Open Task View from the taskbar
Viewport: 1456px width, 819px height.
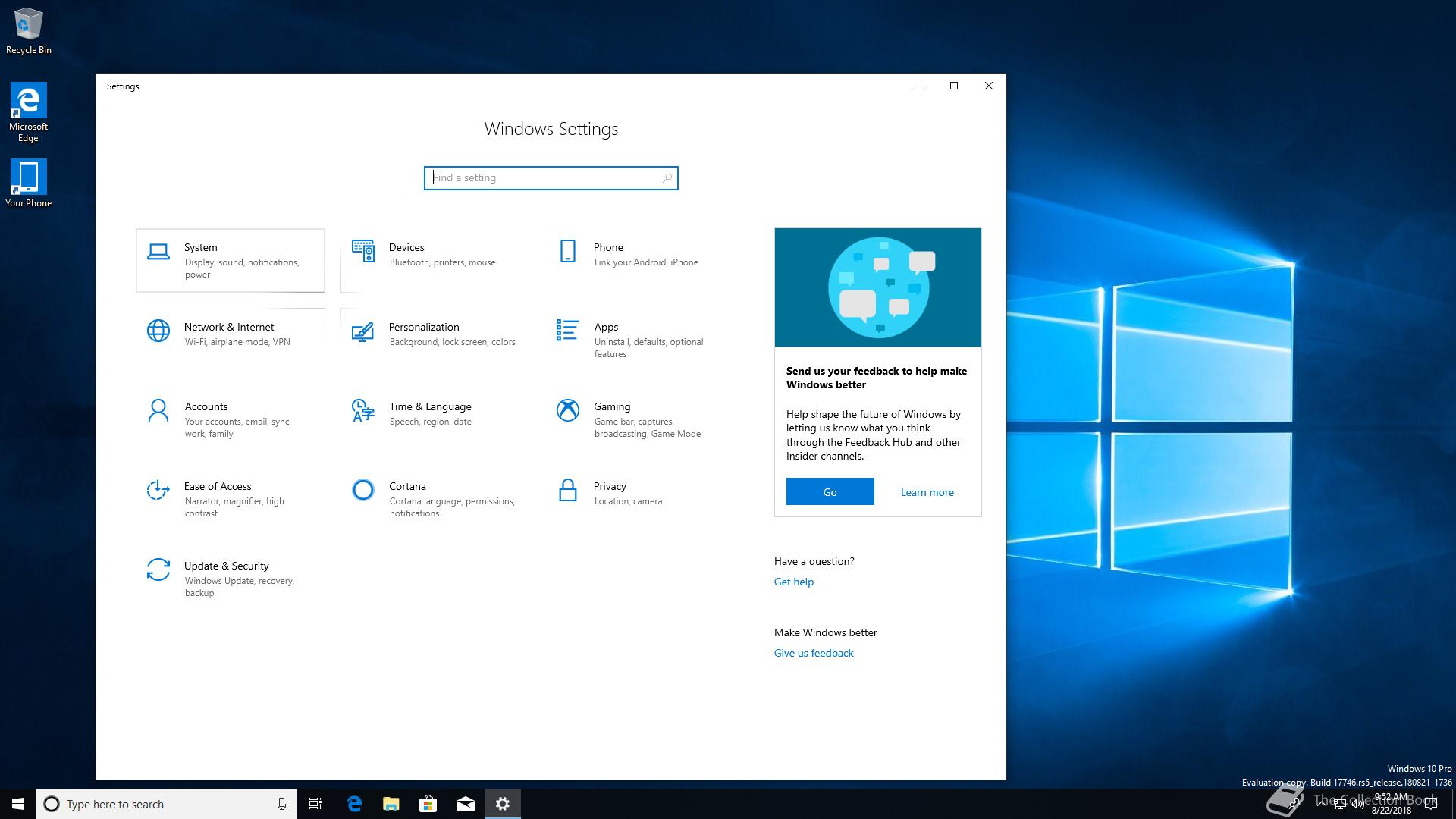[315, 804]
